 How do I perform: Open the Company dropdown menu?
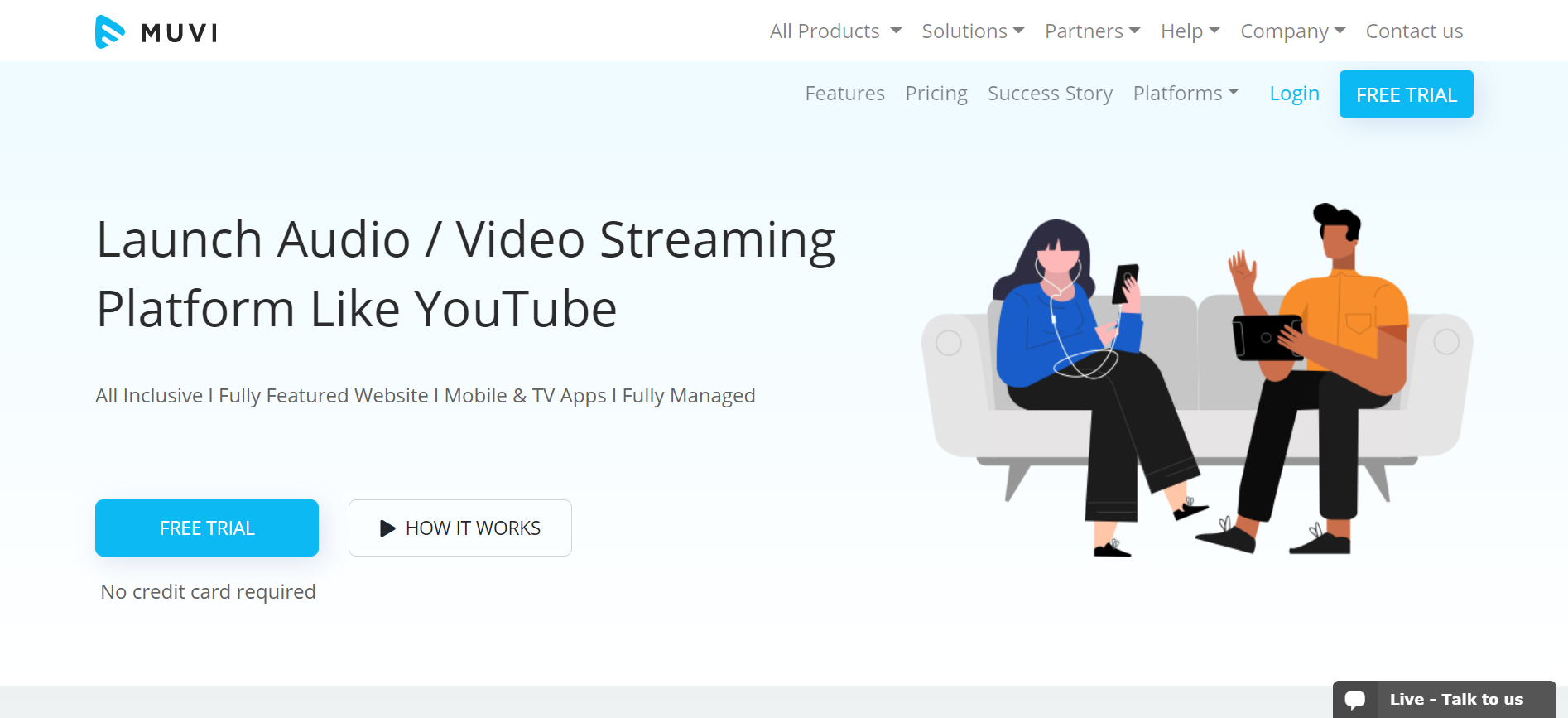coord(1292,31)
